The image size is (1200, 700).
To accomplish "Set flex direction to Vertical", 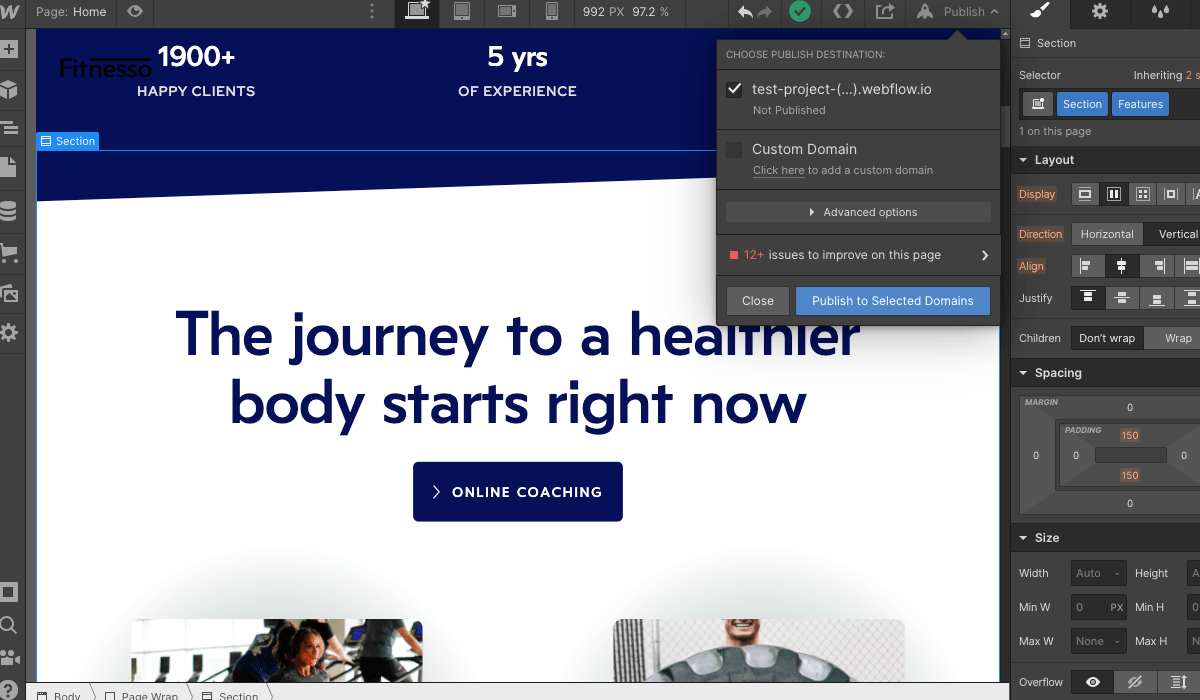I will (1173, 234).
